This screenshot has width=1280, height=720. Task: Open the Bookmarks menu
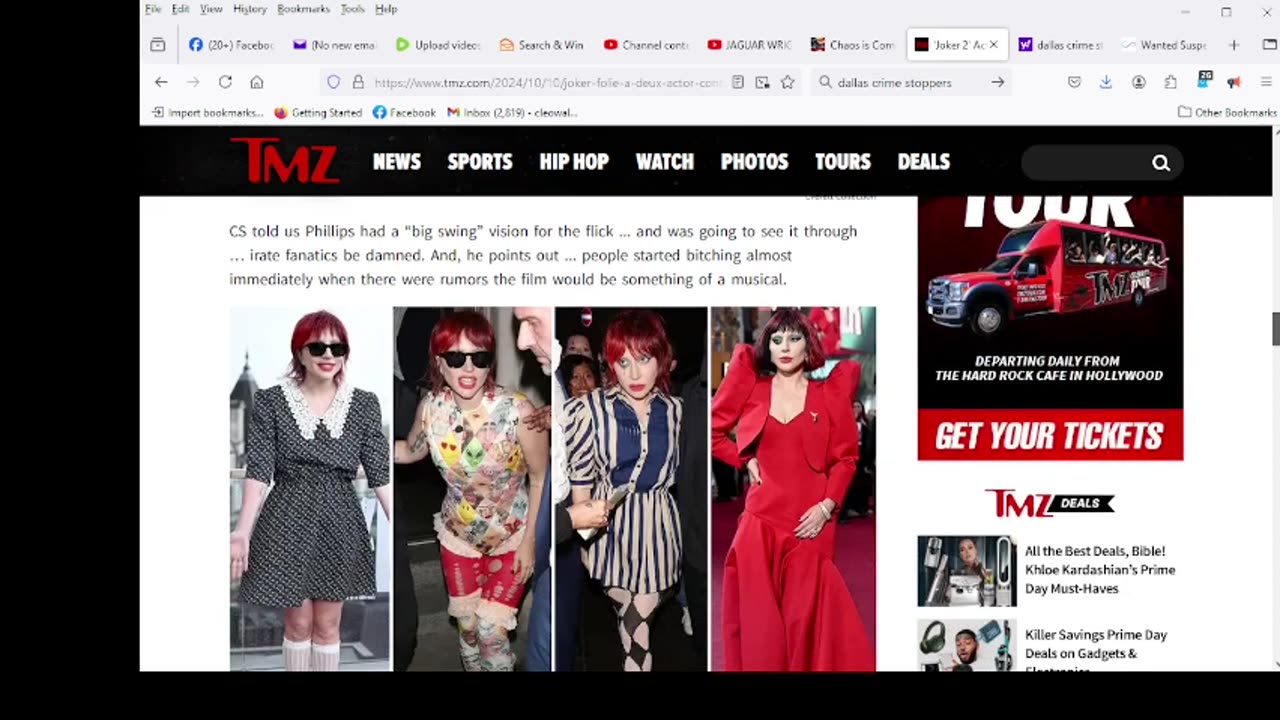[x=303, y=9]
